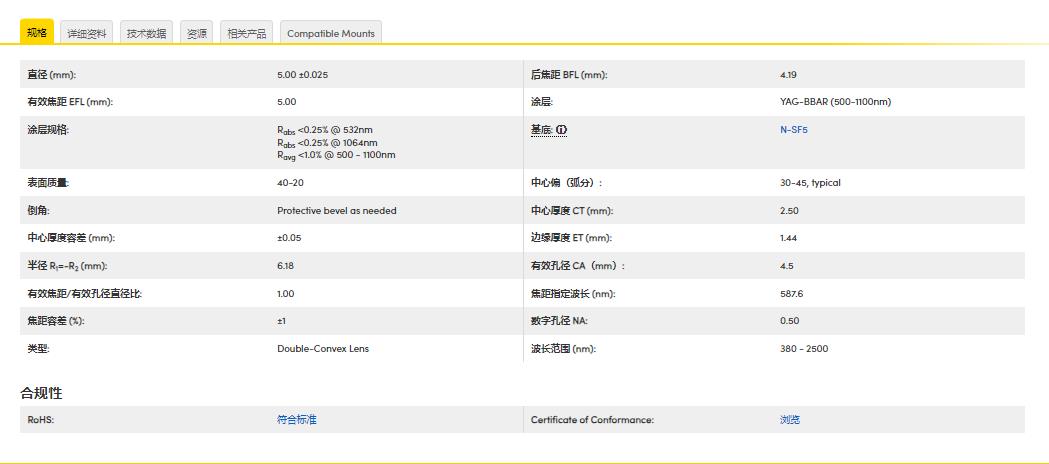
Task: Click the Certificate of Conformance label
Action: coord(591,420)
